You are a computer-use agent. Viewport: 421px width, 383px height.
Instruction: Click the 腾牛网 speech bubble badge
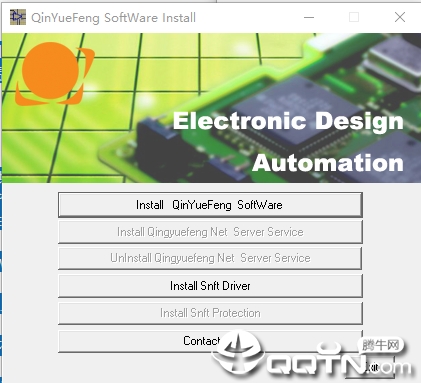pyautogui.click(x=381, y=345)
